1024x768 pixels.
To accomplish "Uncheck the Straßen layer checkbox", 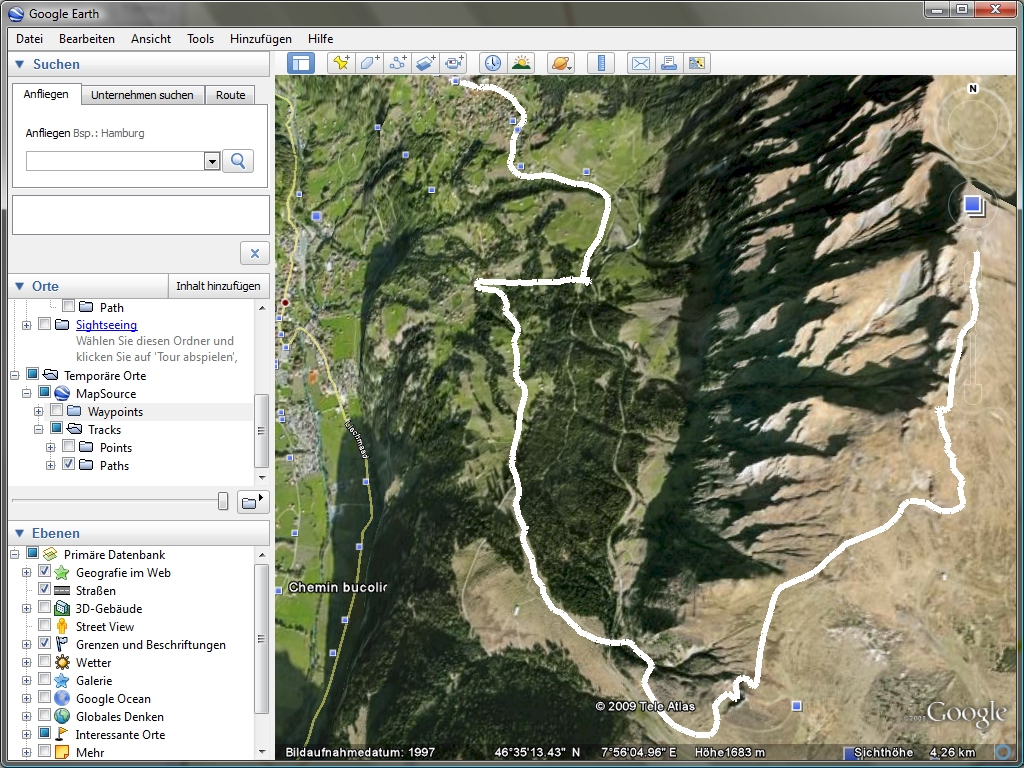I will click(44, 589).
